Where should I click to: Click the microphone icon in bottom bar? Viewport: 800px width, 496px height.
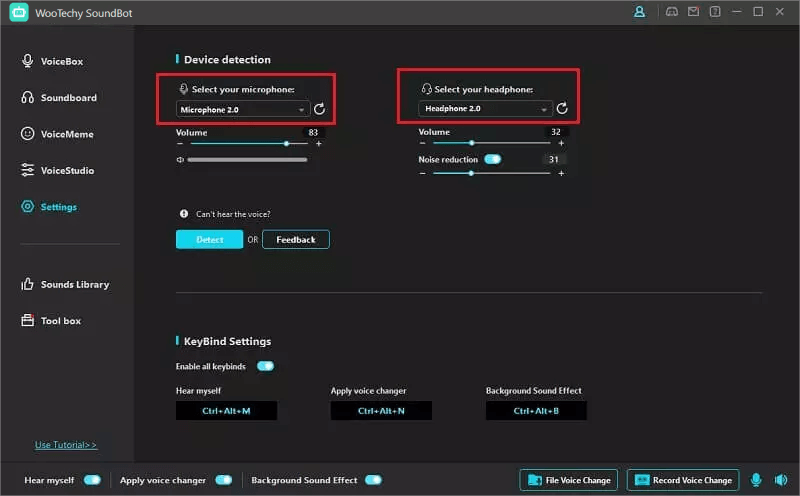point(756,480)
